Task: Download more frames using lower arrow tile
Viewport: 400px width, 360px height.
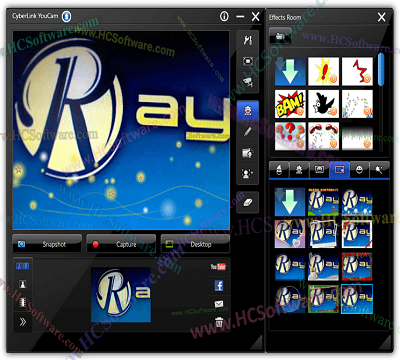Action: (x=290, y=201)
